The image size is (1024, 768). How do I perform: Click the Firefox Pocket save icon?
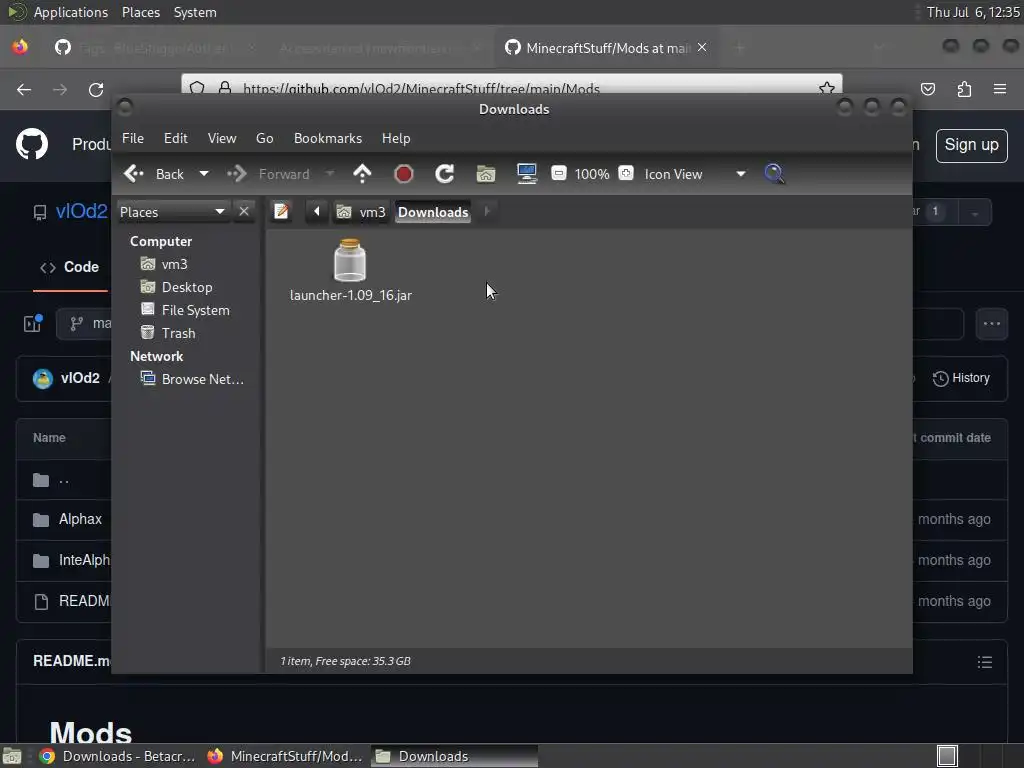[927, 89]
